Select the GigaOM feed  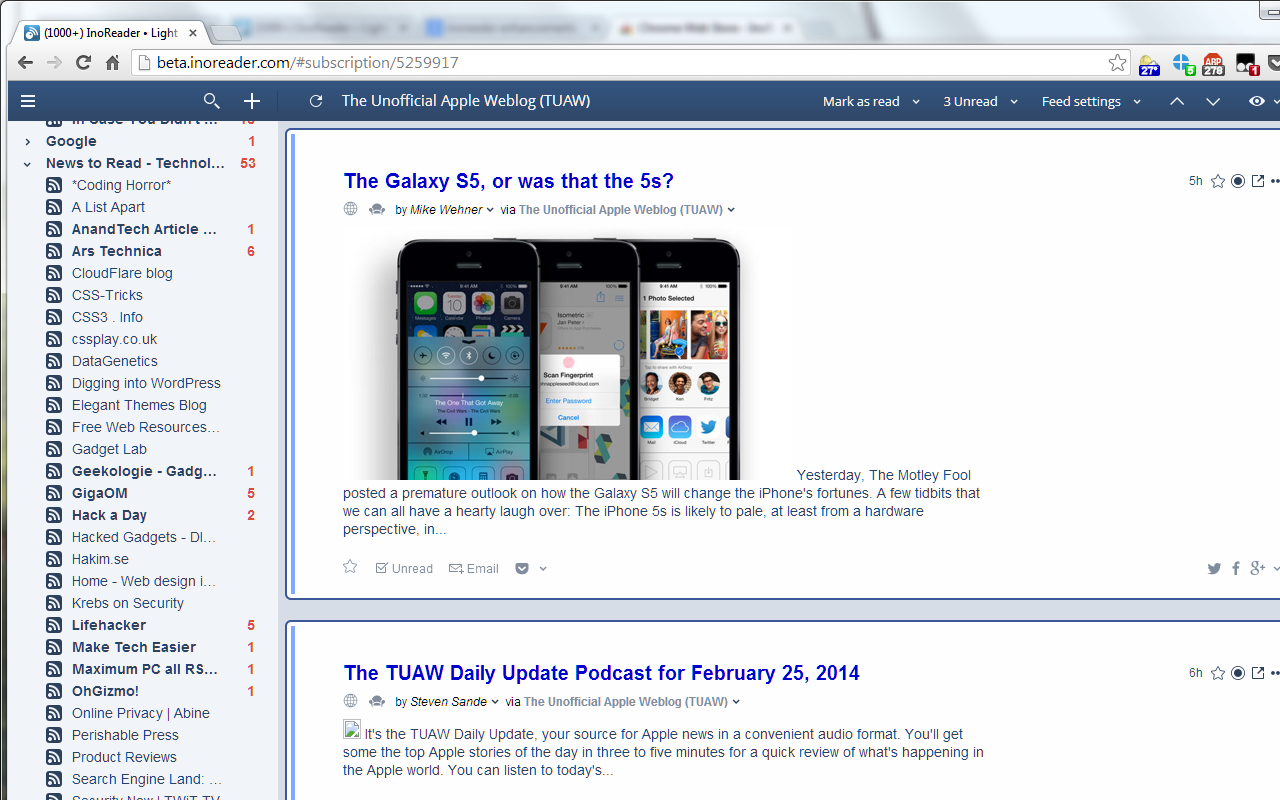(x=100, y=493)
